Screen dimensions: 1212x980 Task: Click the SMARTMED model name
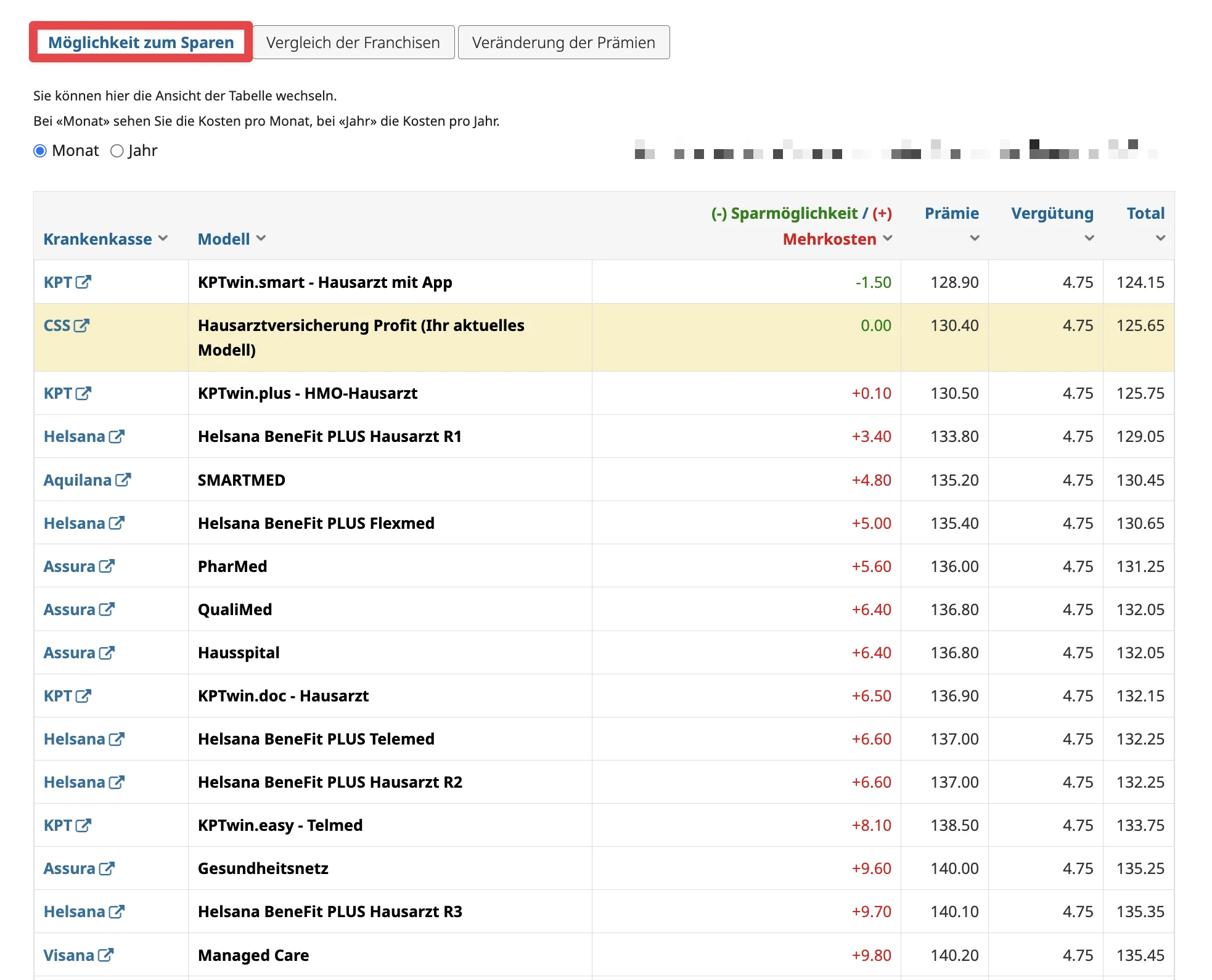coord(242,480)
